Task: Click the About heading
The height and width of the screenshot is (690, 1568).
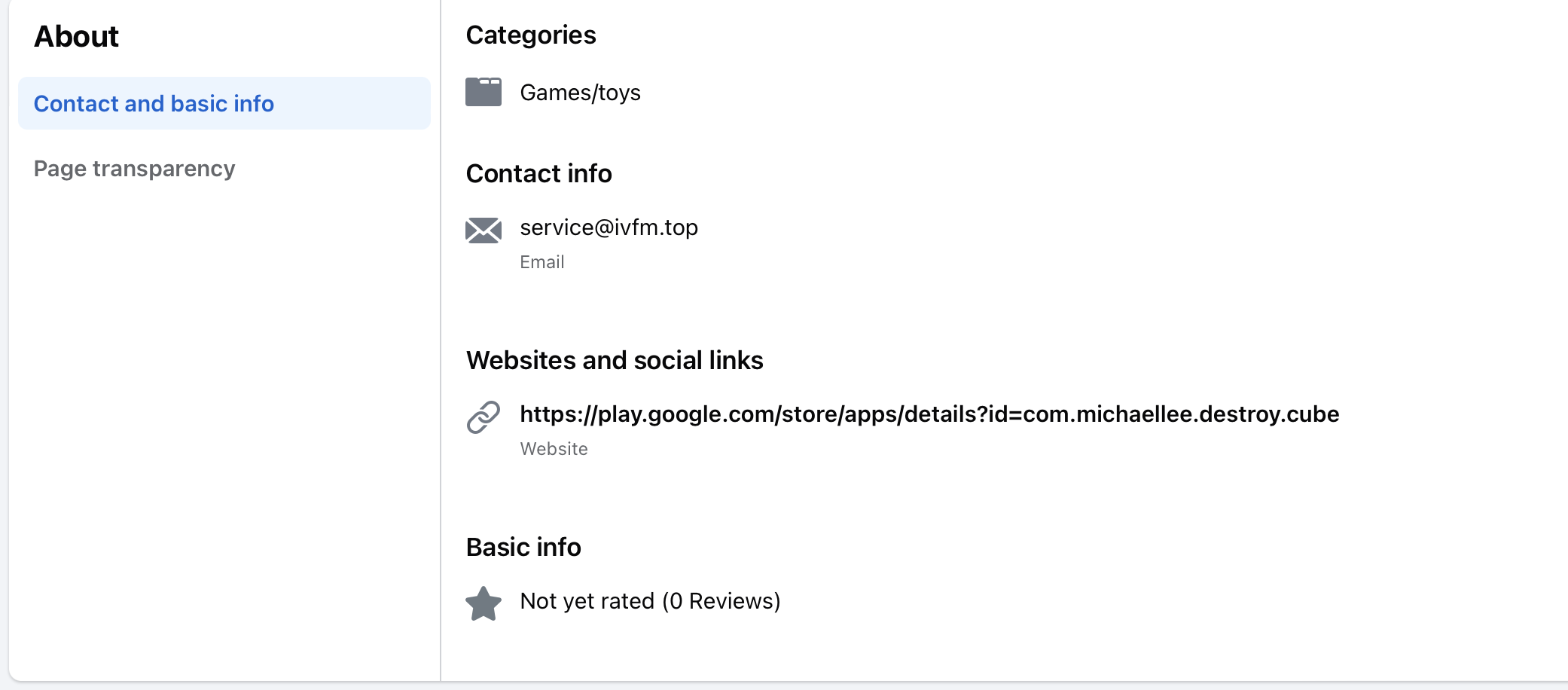Action: (x=76, y=36)
